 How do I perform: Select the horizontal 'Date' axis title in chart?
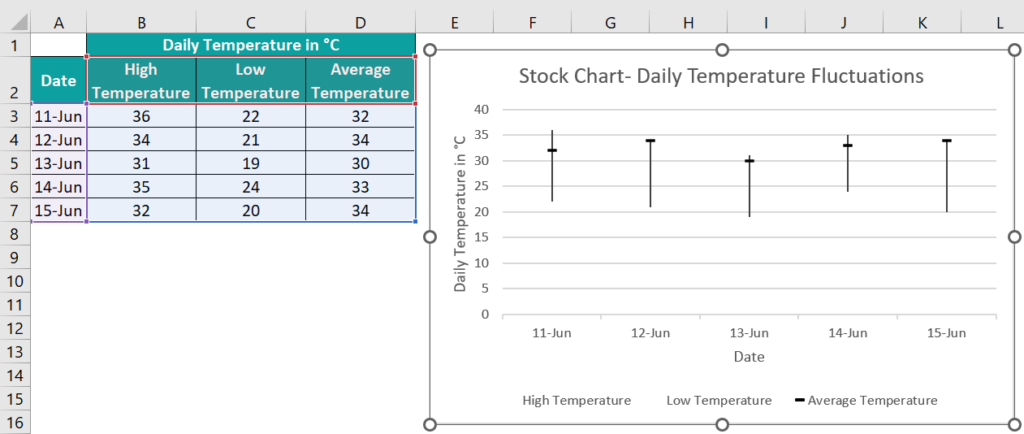(x=749, y=356)
